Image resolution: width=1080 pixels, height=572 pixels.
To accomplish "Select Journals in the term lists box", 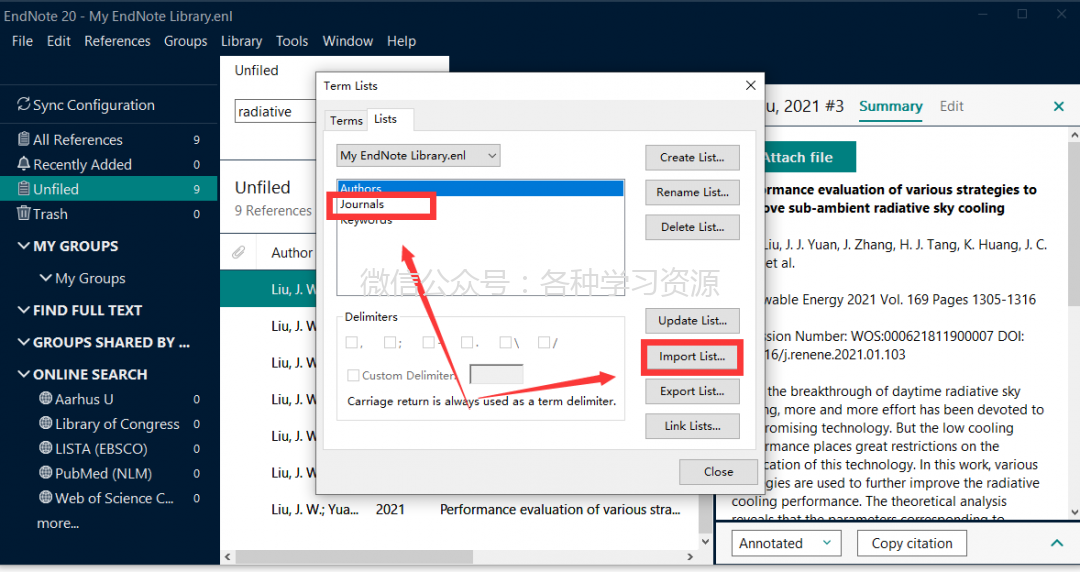I will point(480,204).
